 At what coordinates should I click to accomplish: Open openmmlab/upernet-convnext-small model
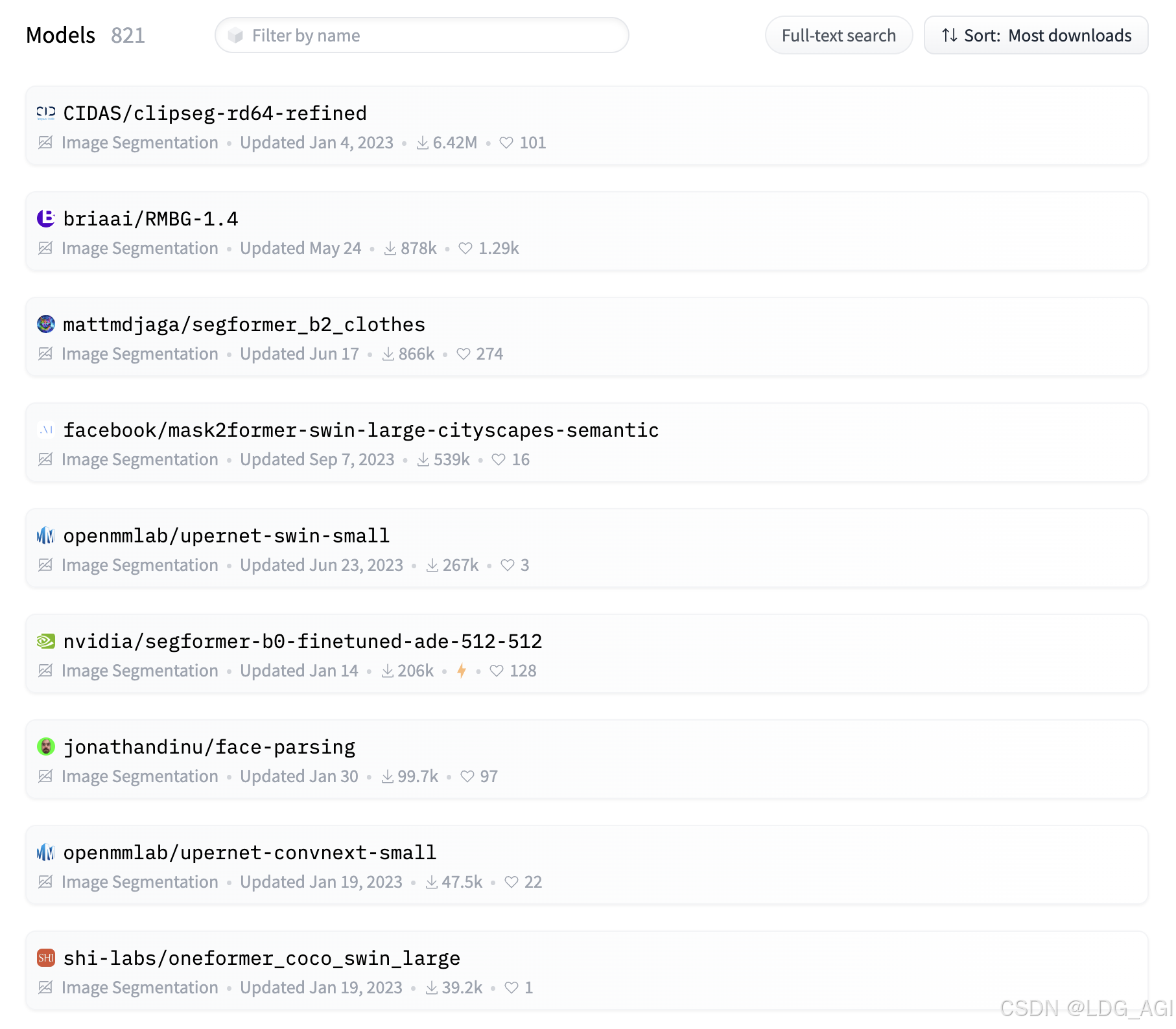point(250,853)
